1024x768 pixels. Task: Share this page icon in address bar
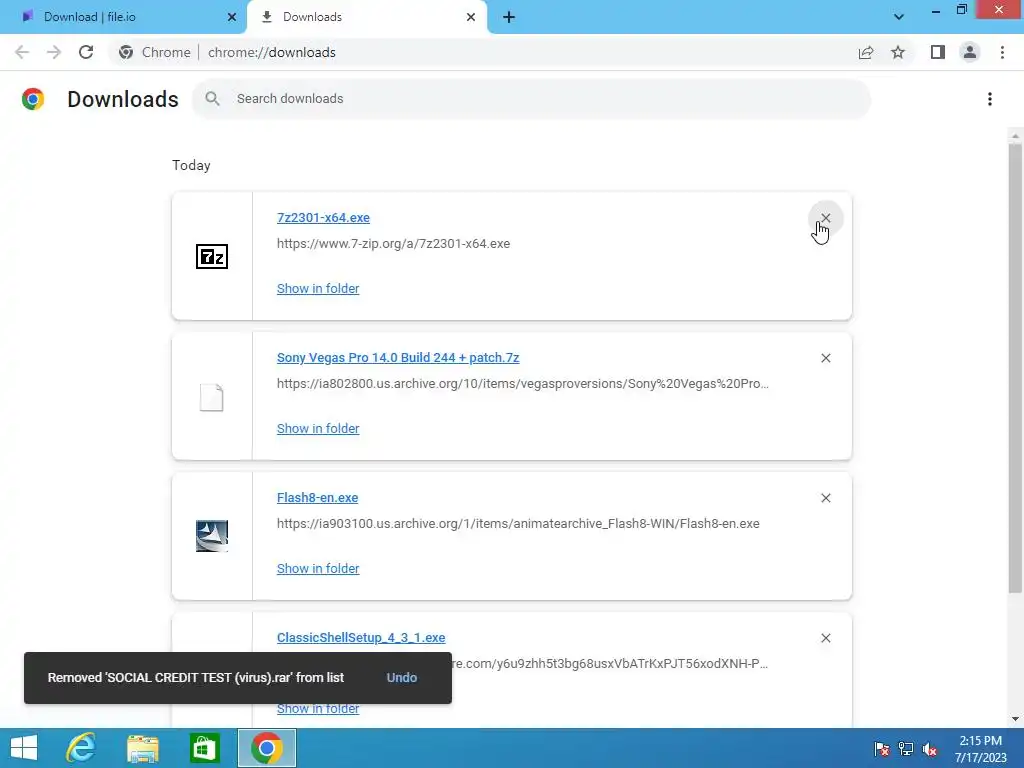point(866,52)
